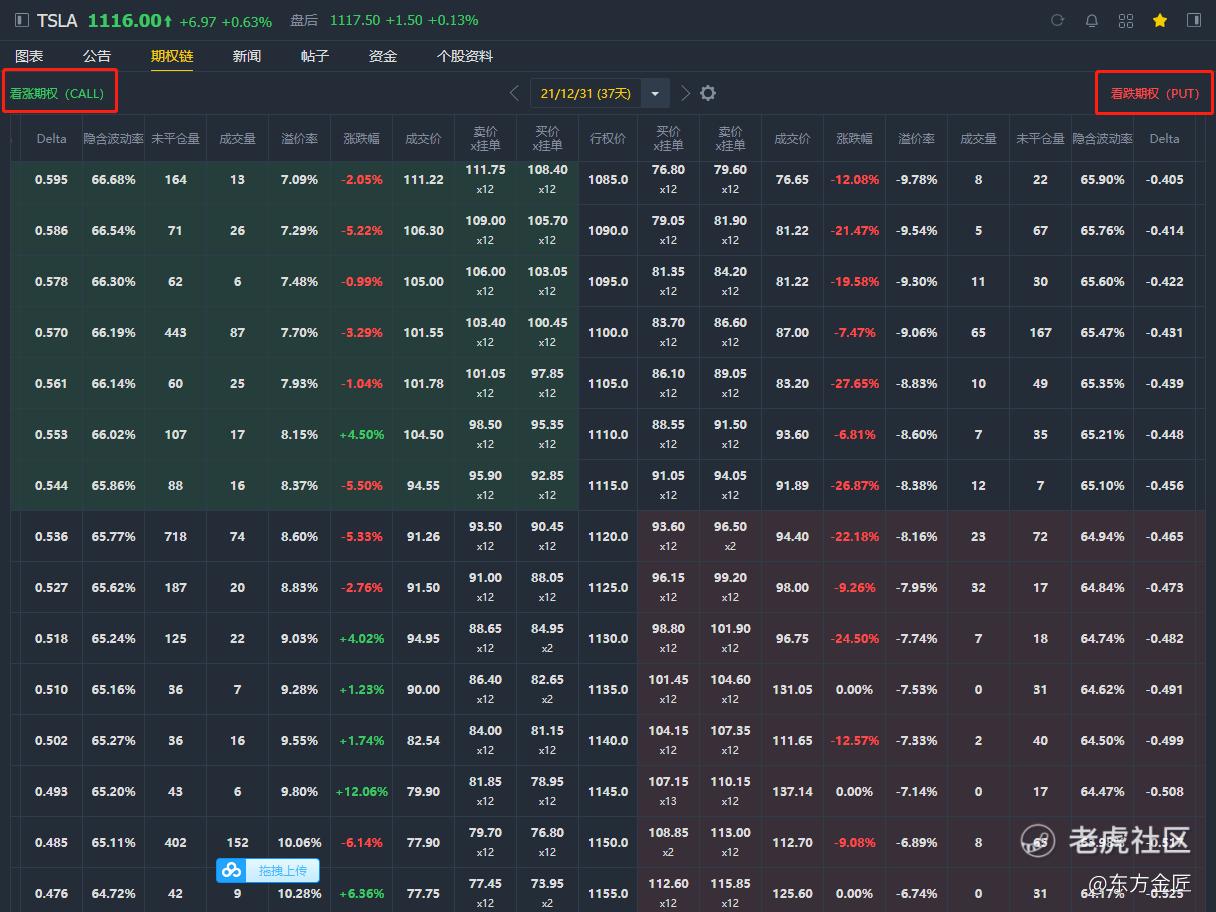The height and width of the screenshot is (912, 1216).
Task: Select the 1140.0 strike price
Action: (x=608, y=741)
